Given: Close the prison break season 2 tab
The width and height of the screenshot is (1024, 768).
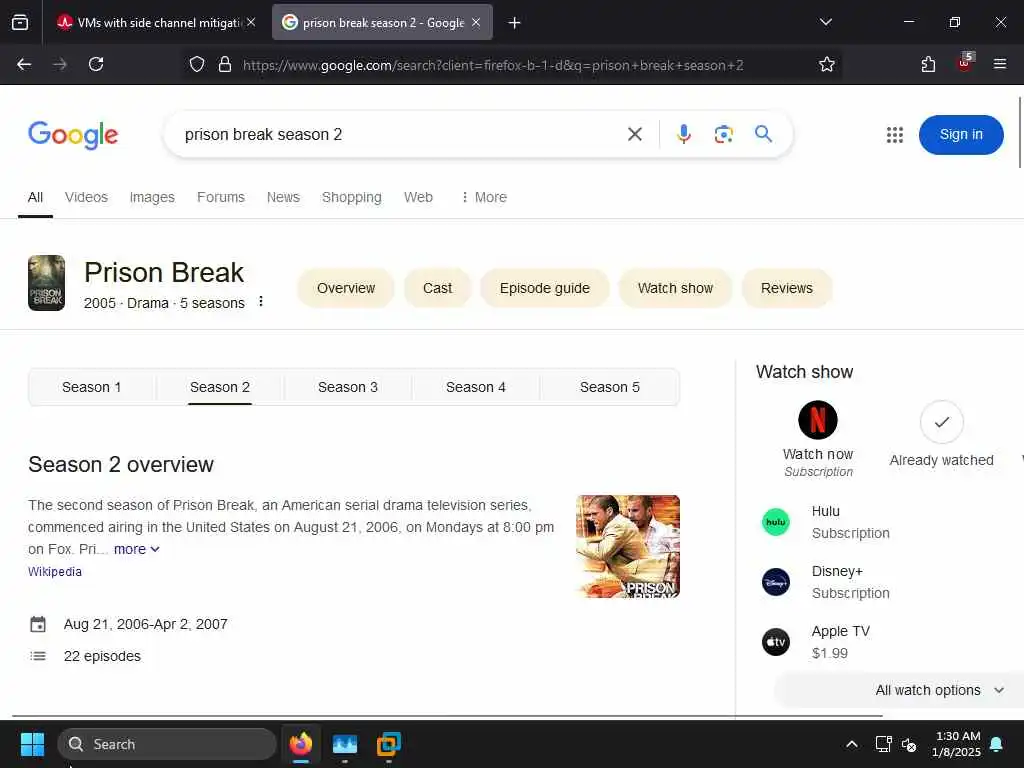Looking at the screenshot, I should tap(476, 22).
